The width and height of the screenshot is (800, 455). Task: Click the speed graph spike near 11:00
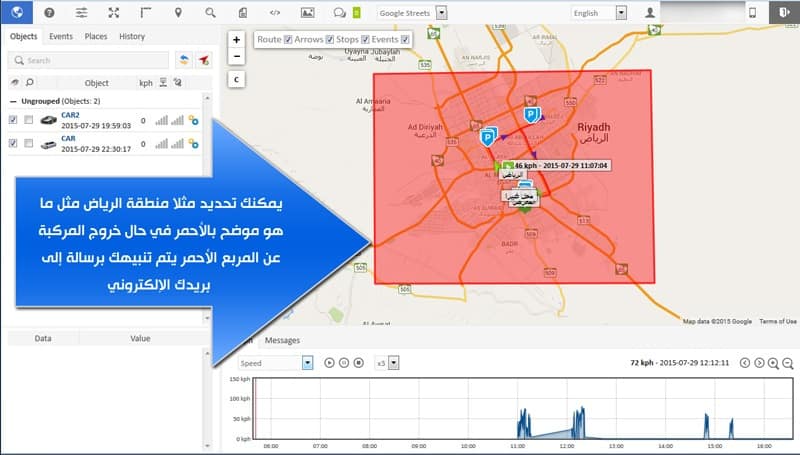pyautogui.click(x=523, y=424)
